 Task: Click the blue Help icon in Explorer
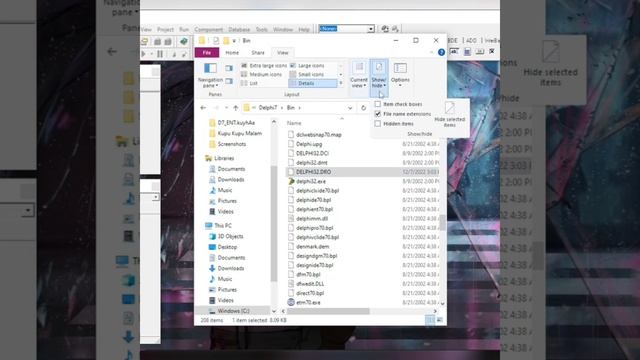click(x=441, y=52)
